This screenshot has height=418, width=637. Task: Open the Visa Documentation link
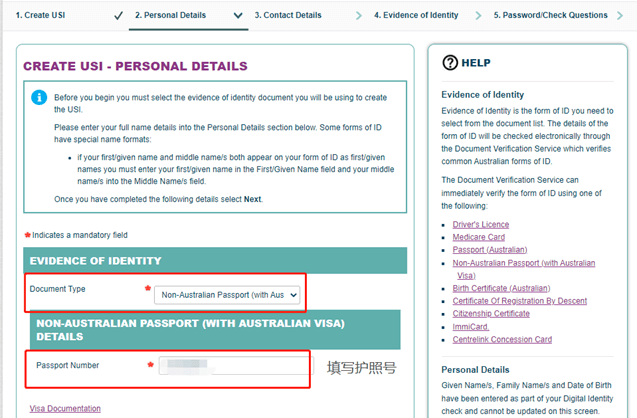tap(65, 409)
